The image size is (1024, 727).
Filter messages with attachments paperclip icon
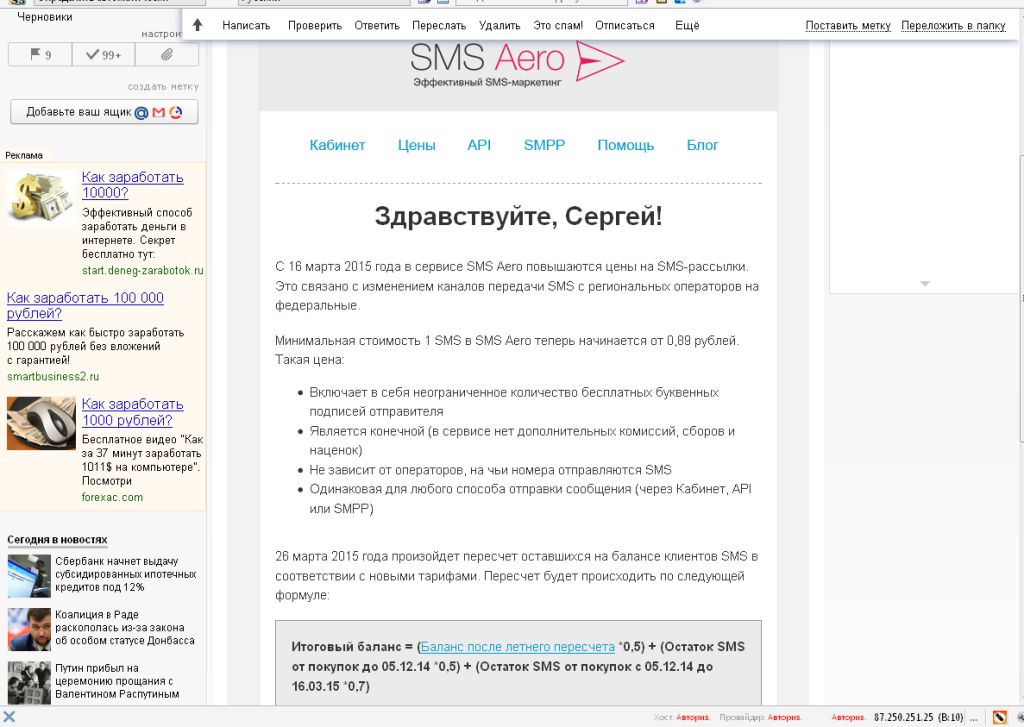tap(167, 55)
